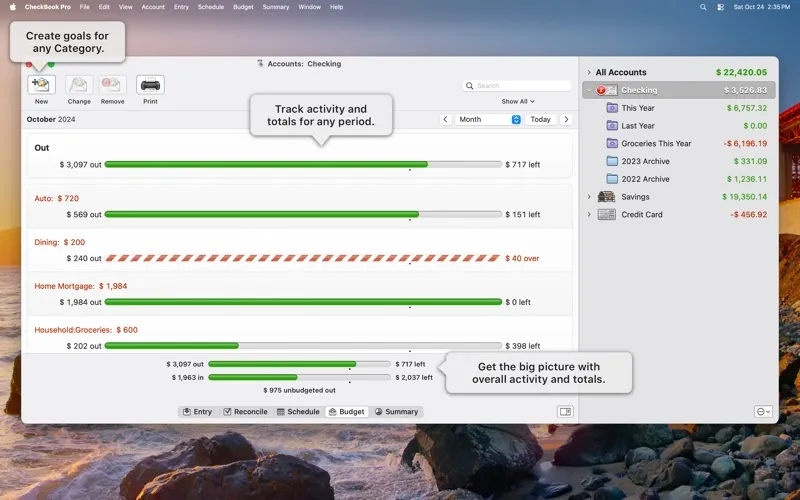Screen dimensions: 800x500
Task: Click the Credit Card balance -$ 456.92
Action: point(748,214)
